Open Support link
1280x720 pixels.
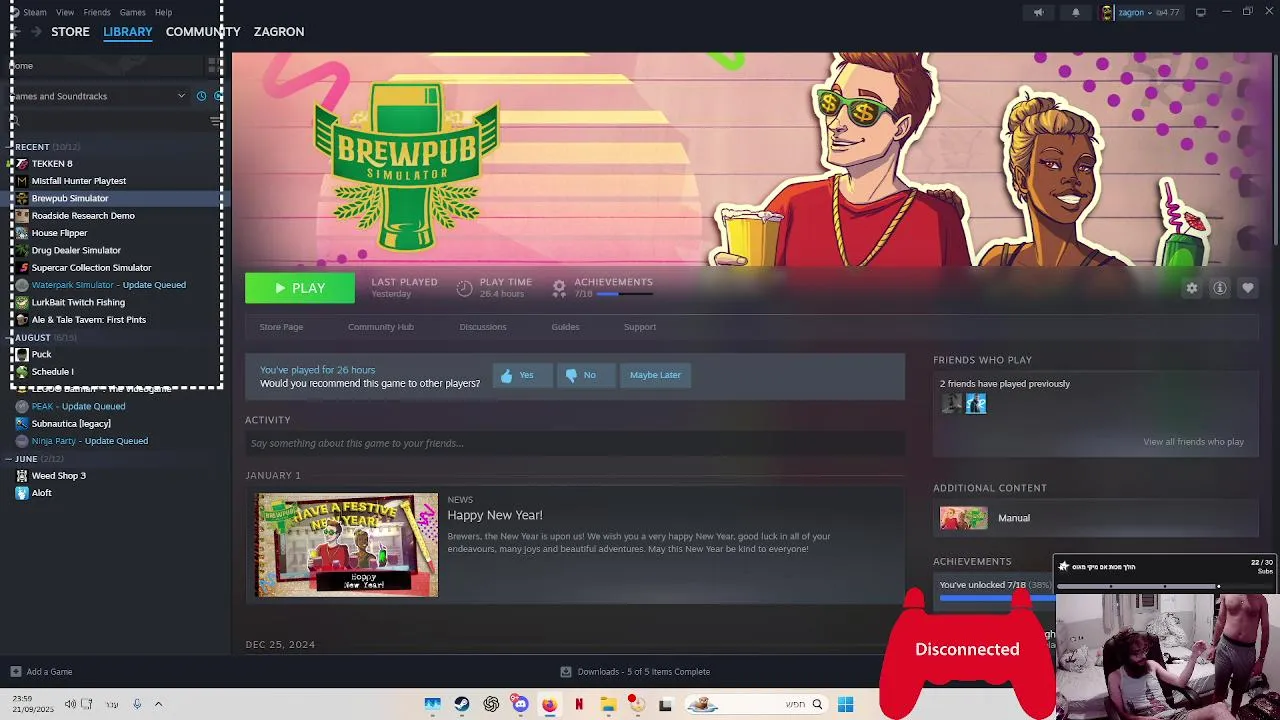[x=640, y=327]
